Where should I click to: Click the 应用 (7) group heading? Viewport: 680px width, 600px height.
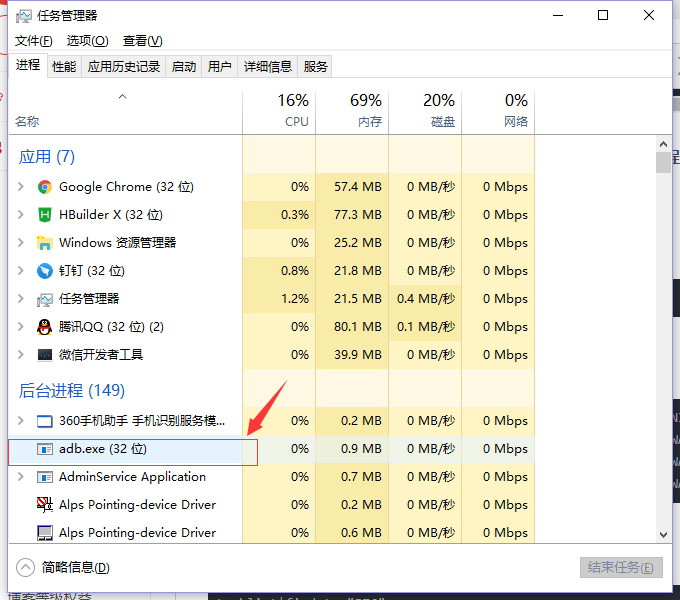point(47,157)
